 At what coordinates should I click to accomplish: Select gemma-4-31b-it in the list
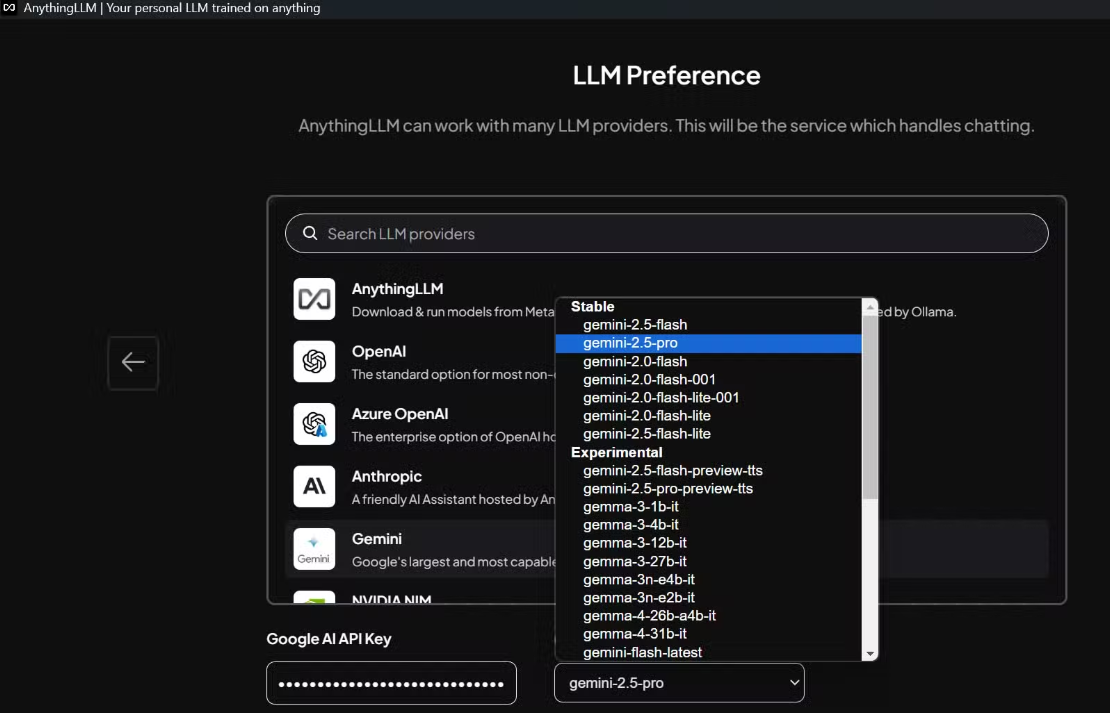(x=709, y=634)
